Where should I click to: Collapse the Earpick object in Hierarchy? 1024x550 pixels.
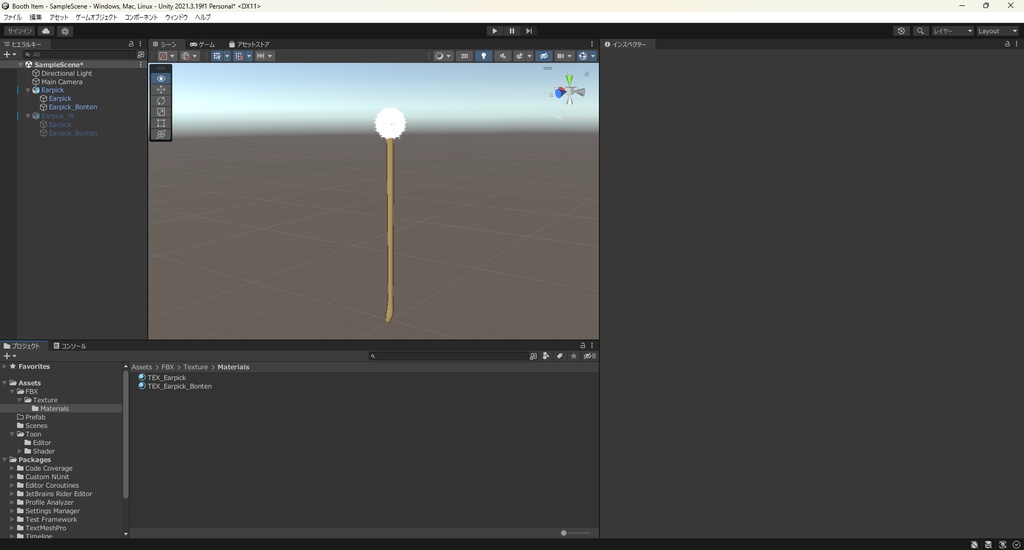[28, 90]
